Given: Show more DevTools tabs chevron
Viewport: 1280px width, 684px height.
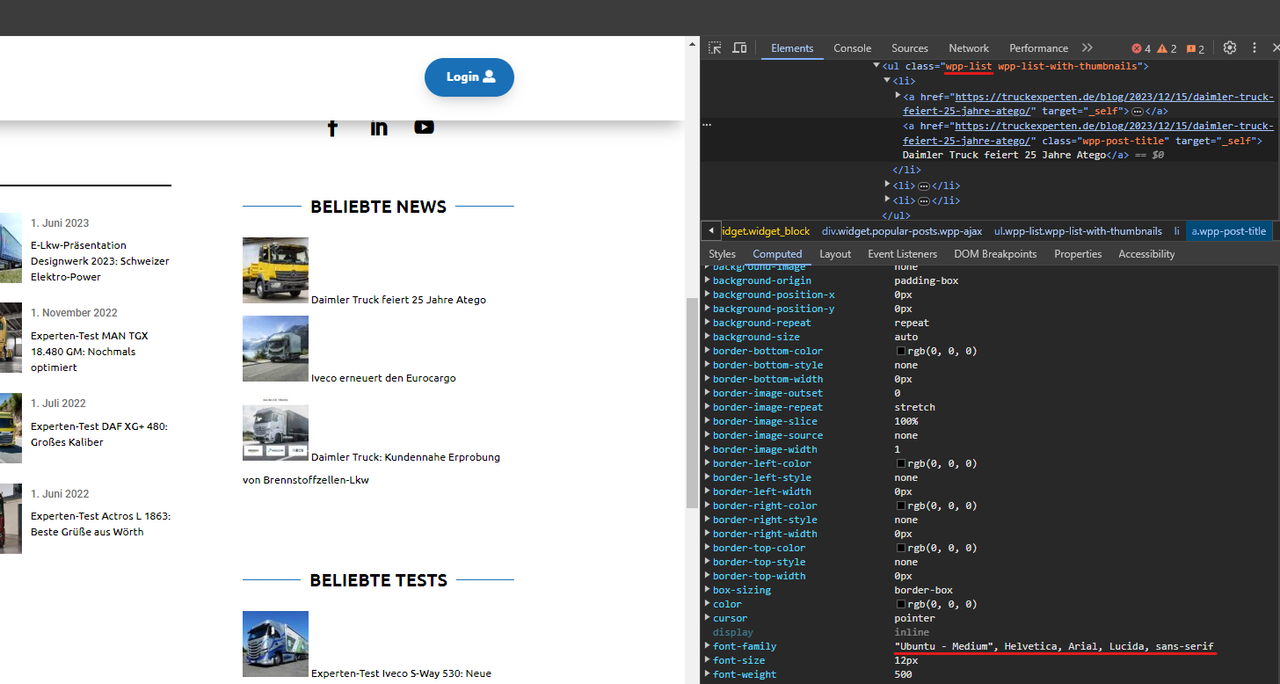Looking at the screenshot, I should pos(1087,48).
